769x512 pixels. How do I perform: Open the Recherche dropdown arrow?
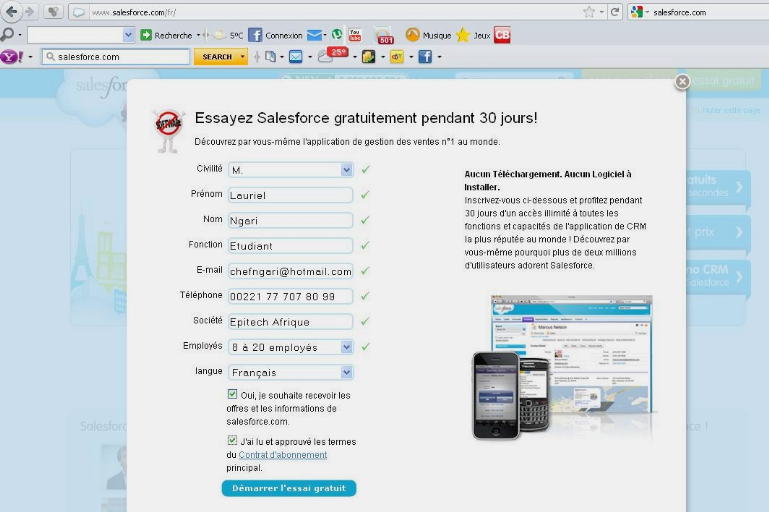pyautogui.click(x=198, y=35)
